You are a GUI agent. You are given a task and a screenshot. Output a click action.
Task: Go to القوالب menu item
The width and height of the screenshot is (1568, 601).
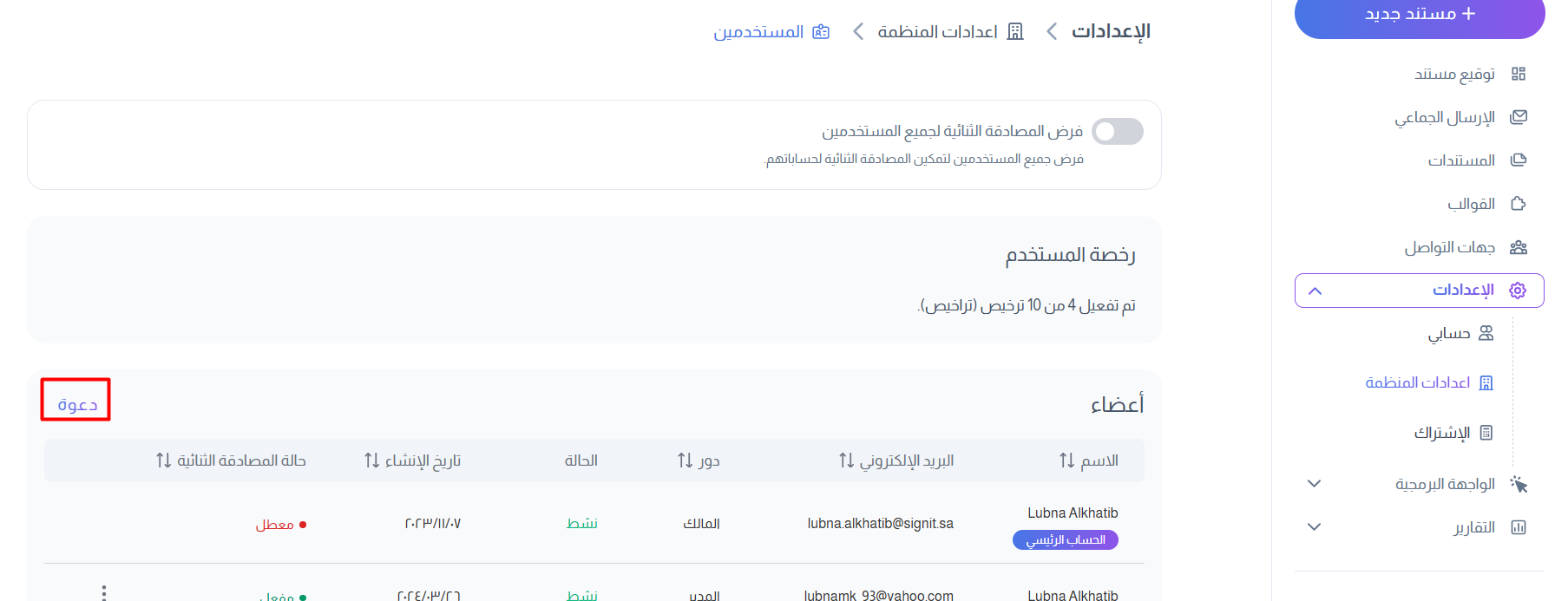[x=1471, y=204]
